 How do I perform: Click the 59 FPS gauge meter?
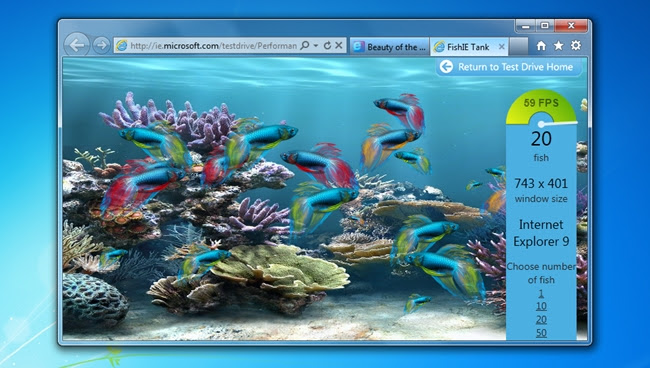541,107
